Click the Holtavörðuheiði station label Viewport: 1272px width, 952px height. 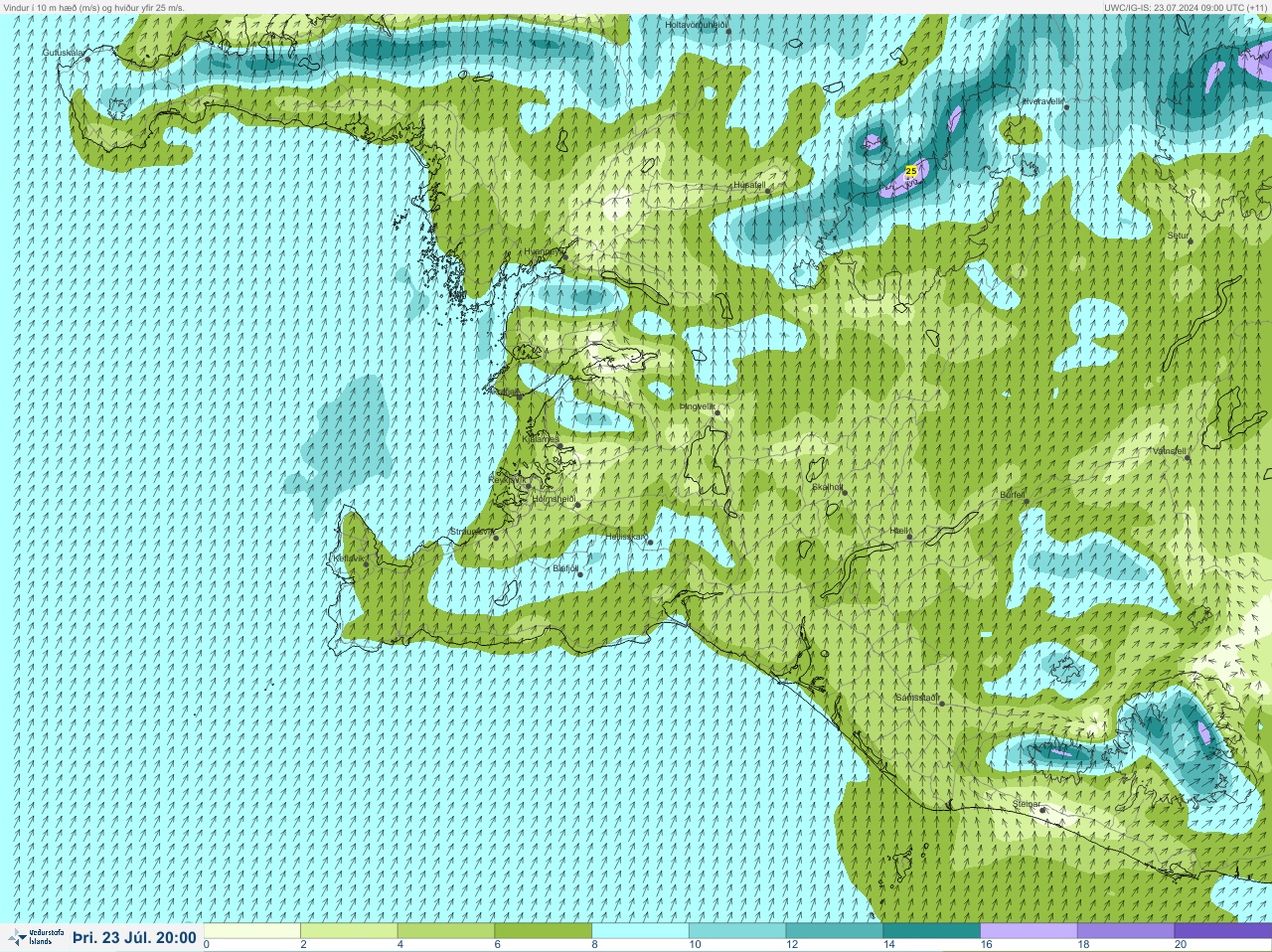[697, 24]
